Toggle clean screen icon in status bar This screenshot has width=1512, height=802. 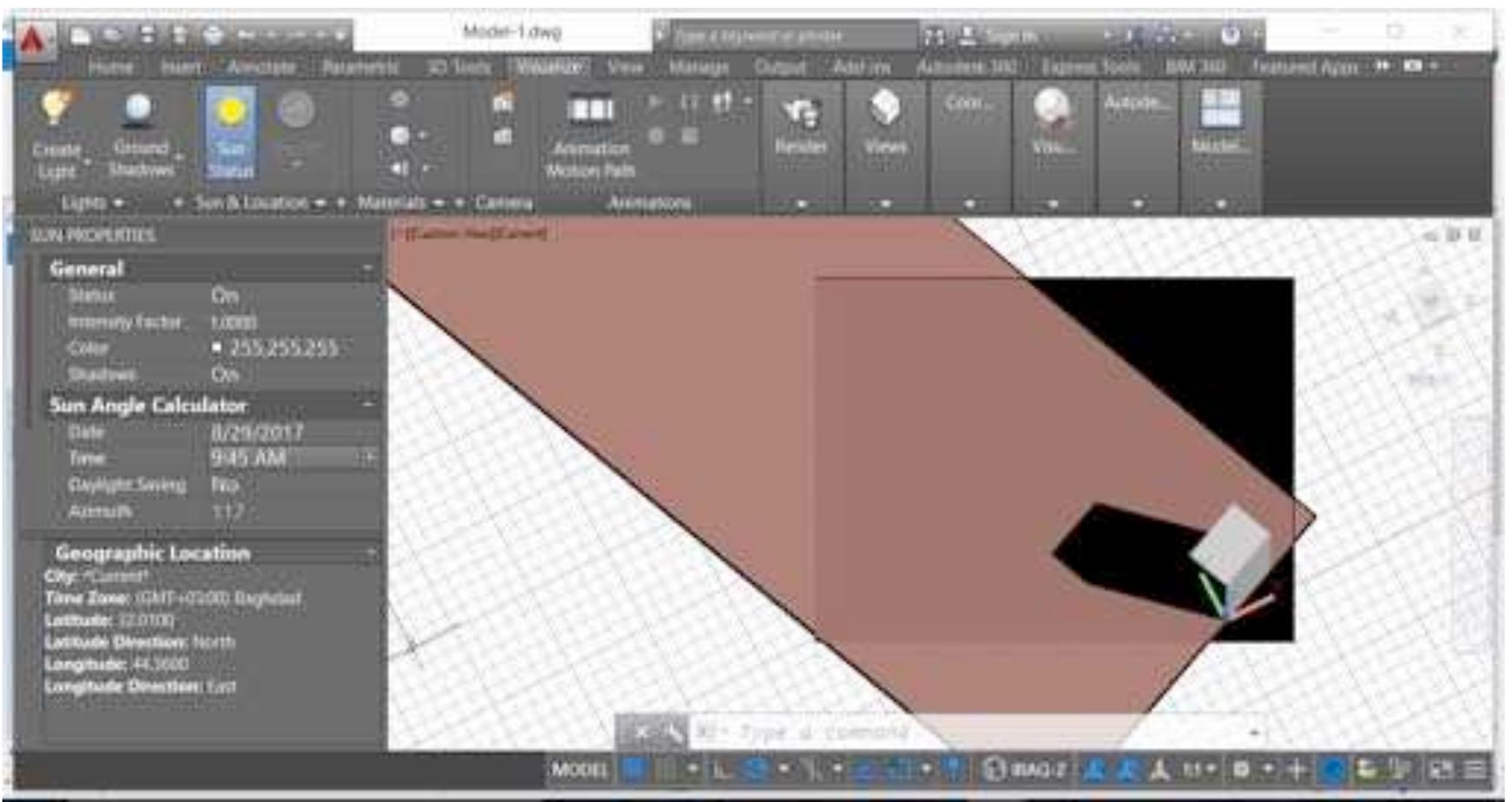[1442, 769]
